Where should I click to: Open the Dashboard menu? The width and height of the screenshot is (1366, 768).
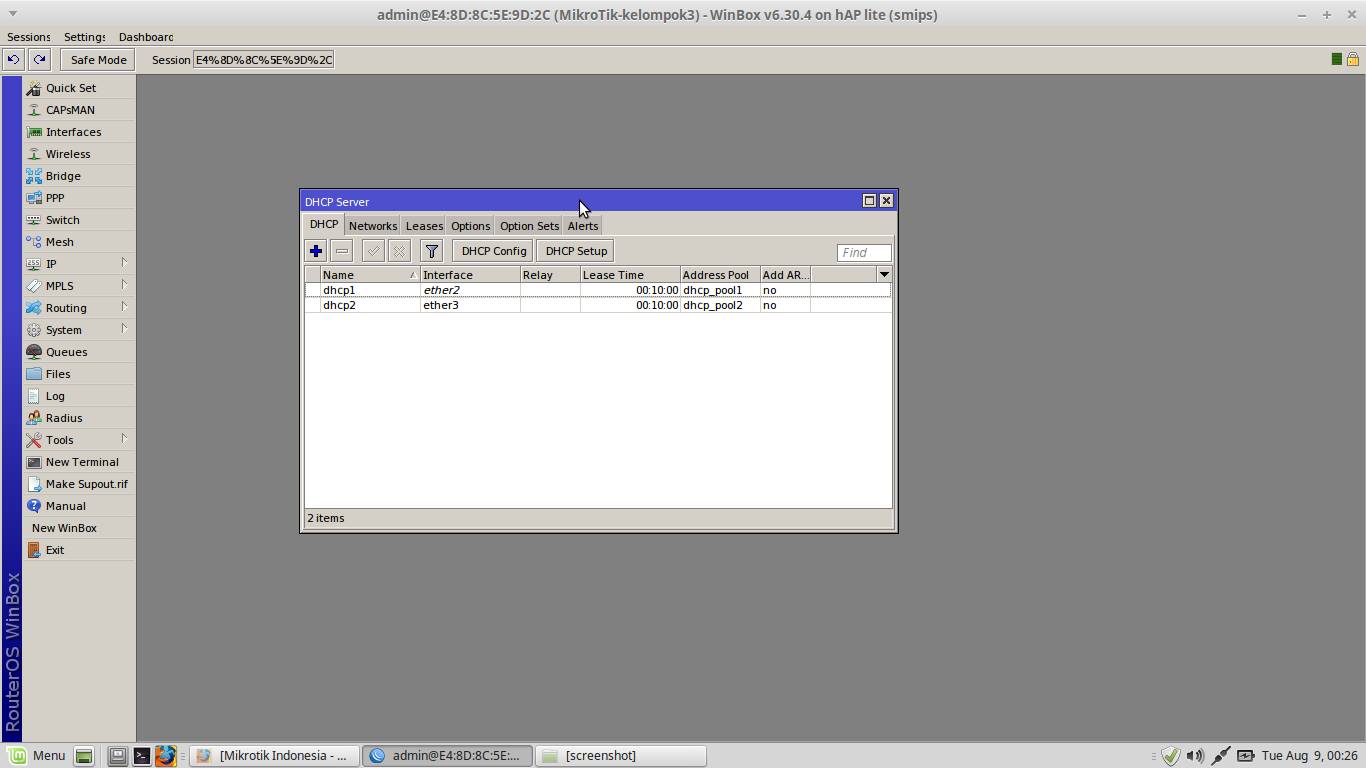(146, 37)
